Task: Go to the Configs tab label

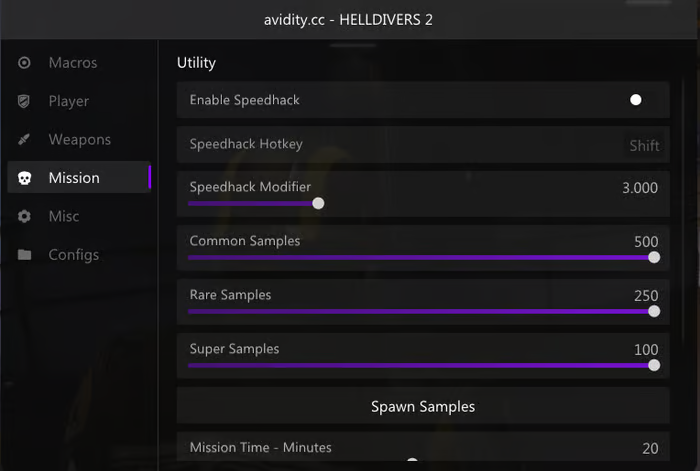Action: pos(74,255)
